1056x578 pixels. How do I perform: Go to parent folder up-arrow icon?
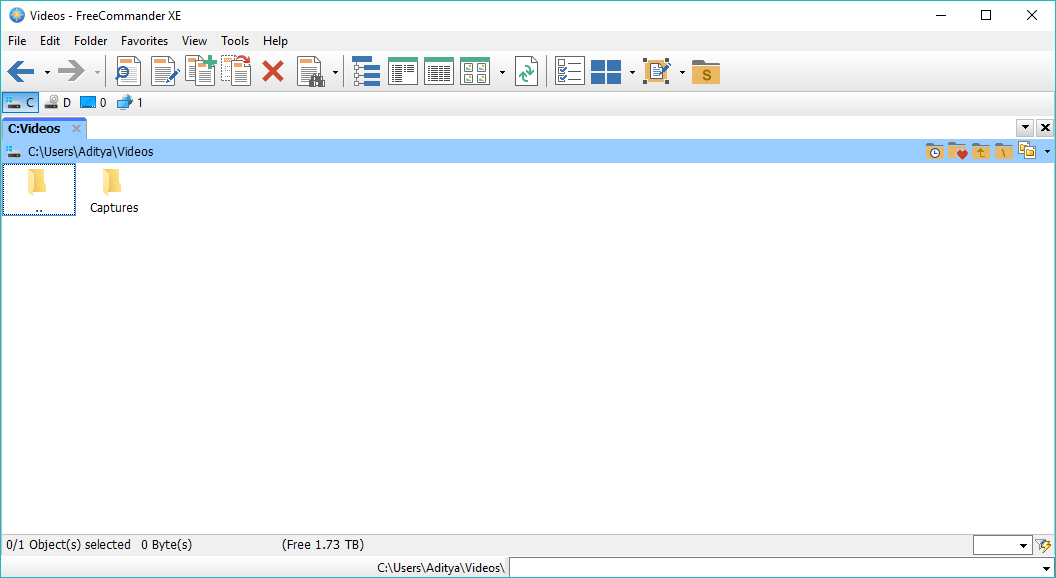pyautogui.click(x=980, y=152)
